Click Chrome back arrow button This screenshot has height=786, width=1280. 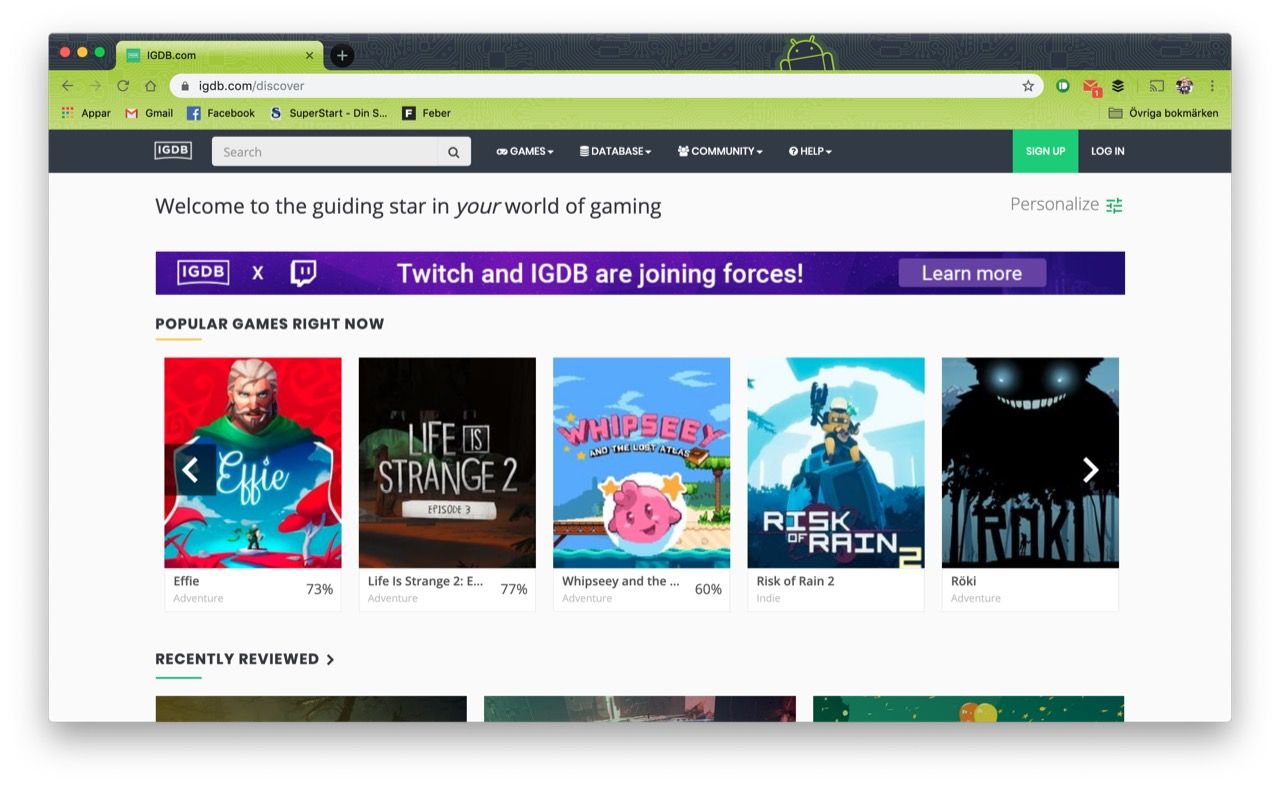pos(67,86)
